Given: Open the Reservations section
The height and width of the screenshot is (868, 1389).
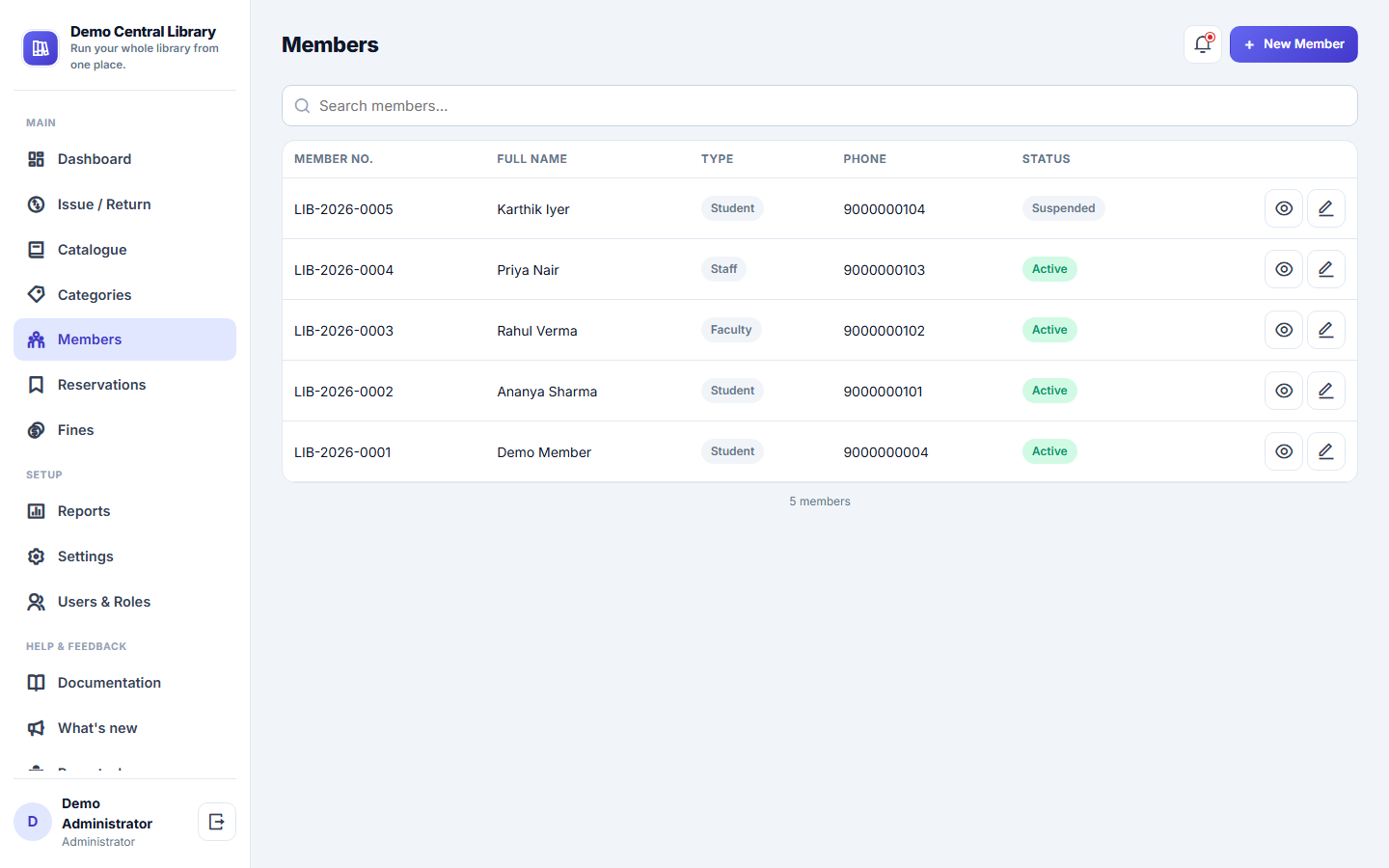Looking at the screenshot, I should pos(124,385).
